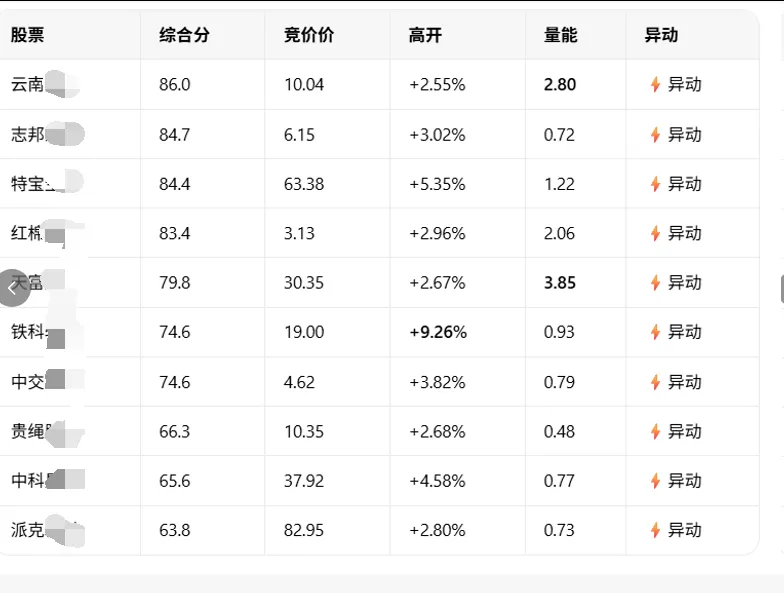Click the lightning icon in 中科 row
Image resolution: width=784 pixels, height=593 pixels.
tap(655, 481)
